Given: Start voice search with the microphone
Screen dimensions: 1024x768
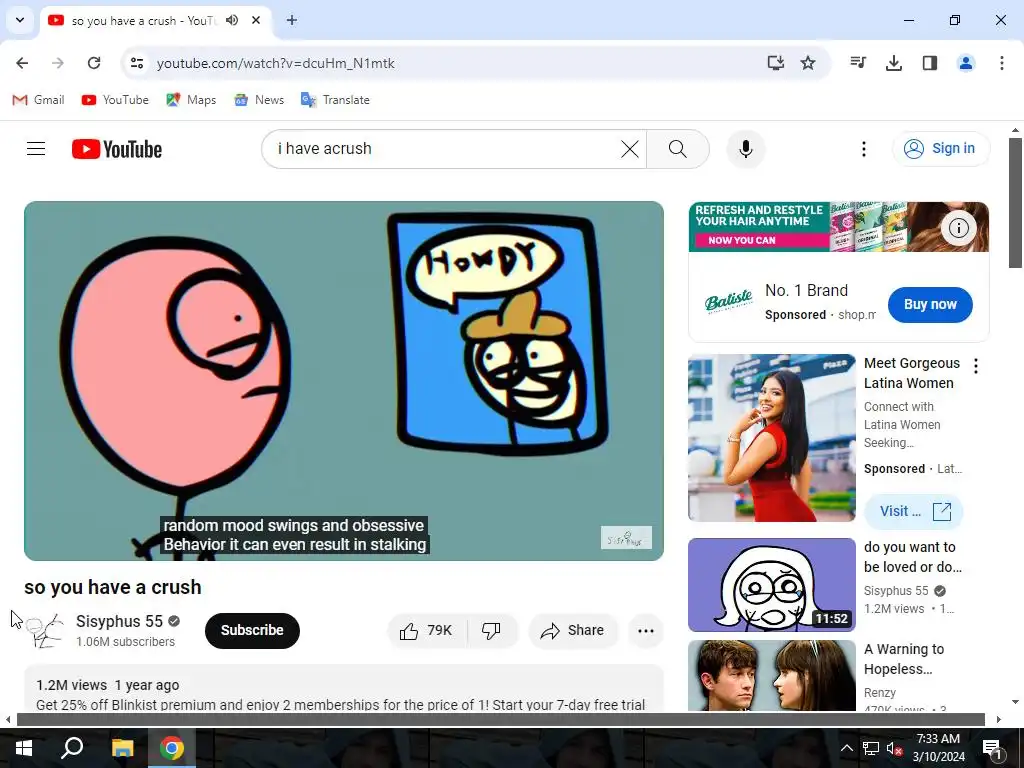Looking at the screenshot, I should pos(746,149).
